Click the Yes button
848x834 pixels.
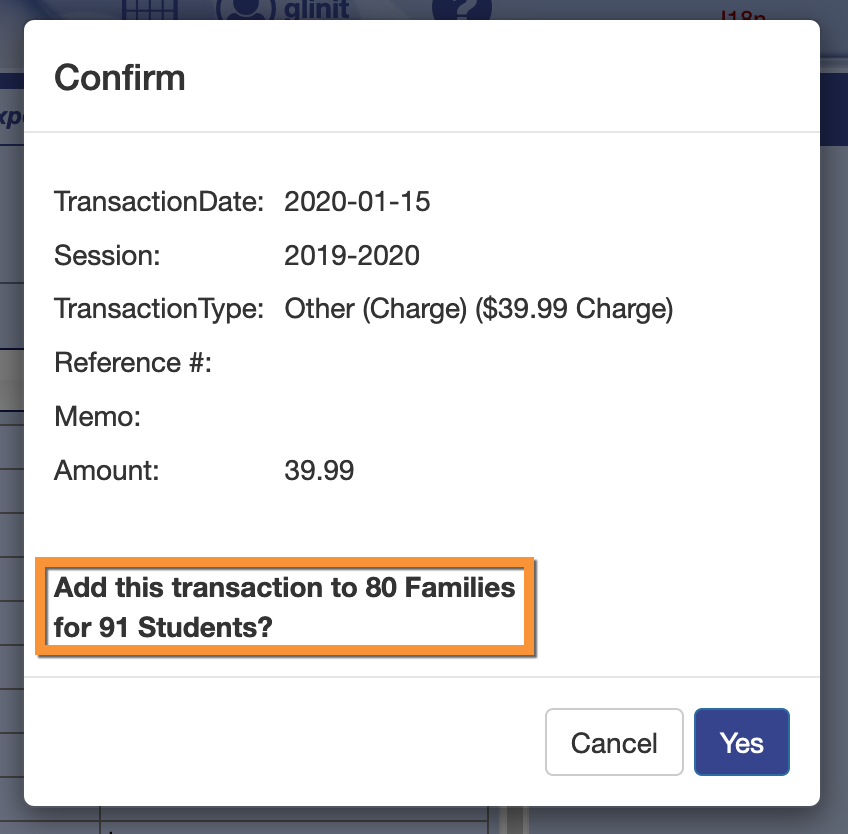741,743
